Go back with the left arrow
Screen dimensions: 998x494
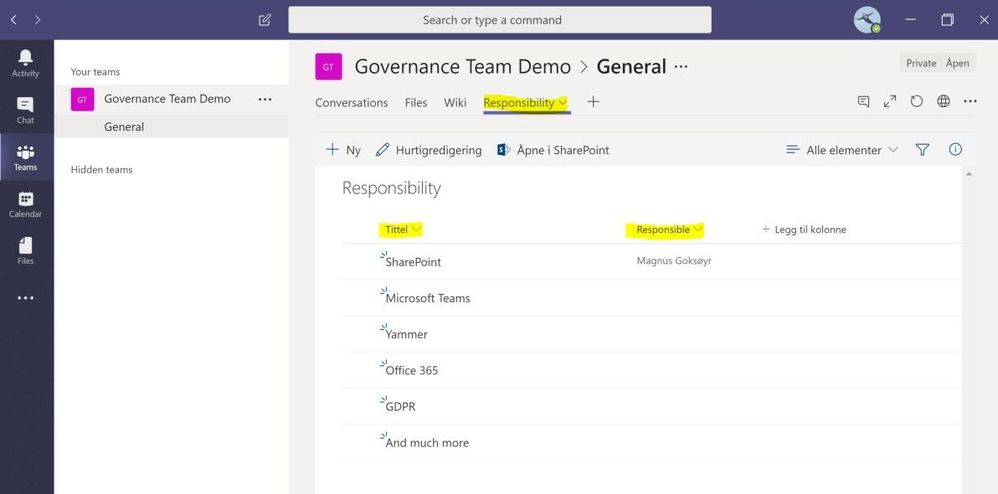pos(14,20)
